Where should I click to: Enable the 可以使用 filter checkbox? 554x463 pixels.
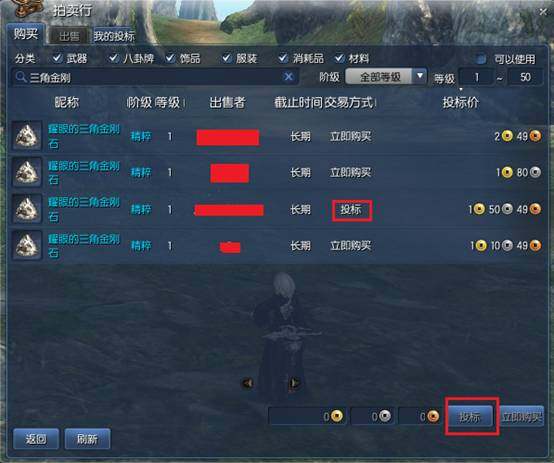pos(481,59)
